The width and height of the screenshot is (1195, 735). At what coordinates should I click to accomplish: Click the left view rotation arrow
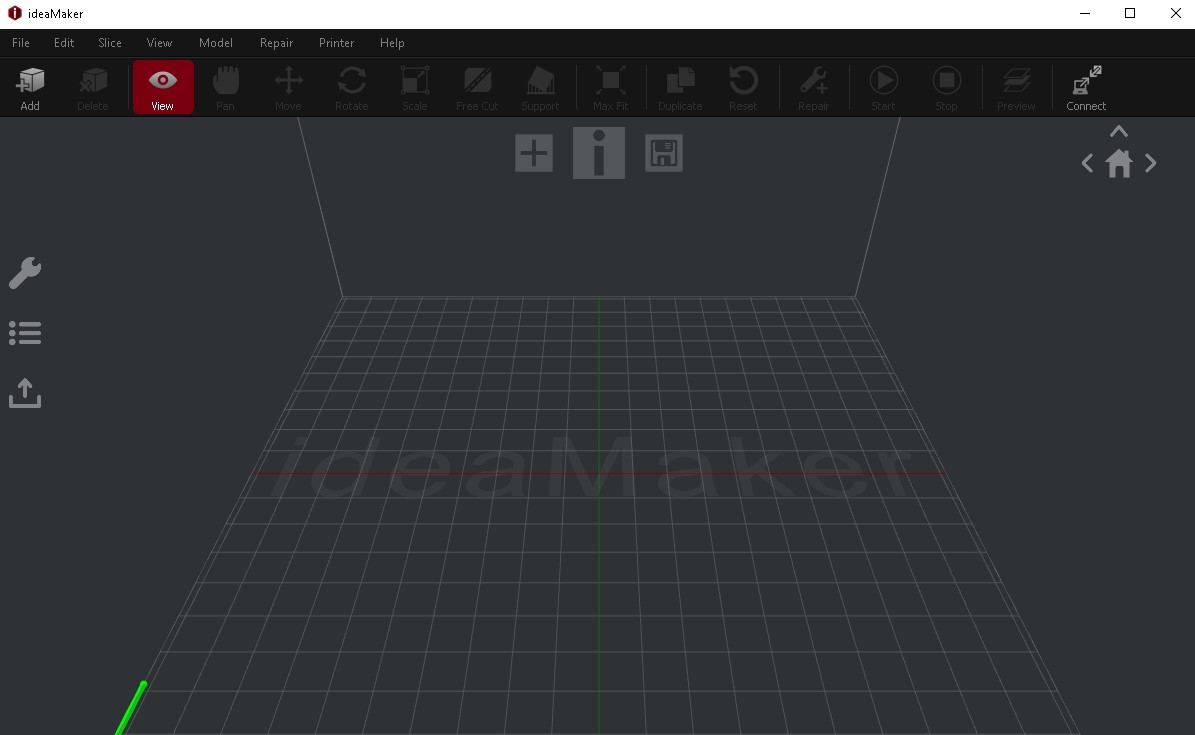[x=1087, y=163]
